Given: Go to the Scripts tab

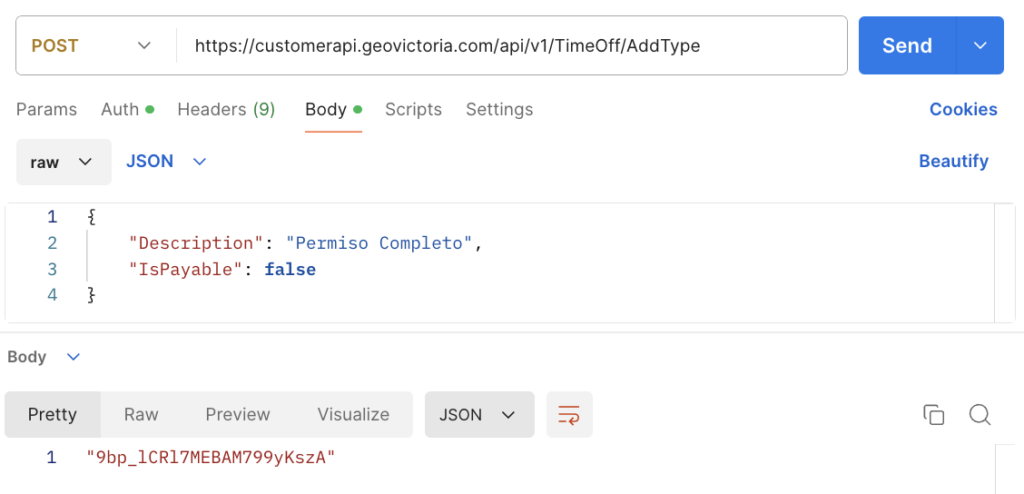Looking at the screenshot, I should coord(413,110).
